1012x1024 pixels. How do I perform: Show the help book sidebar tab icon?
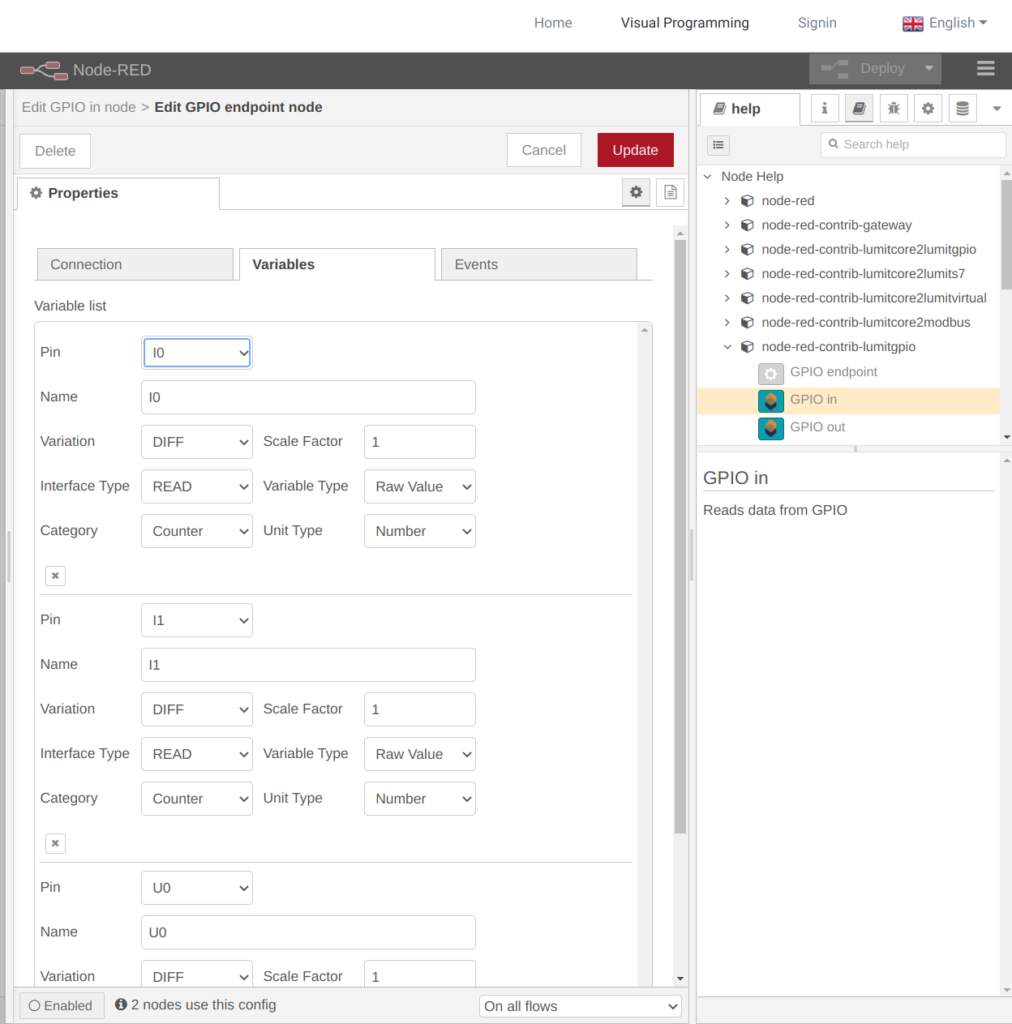tap(859, 108)
